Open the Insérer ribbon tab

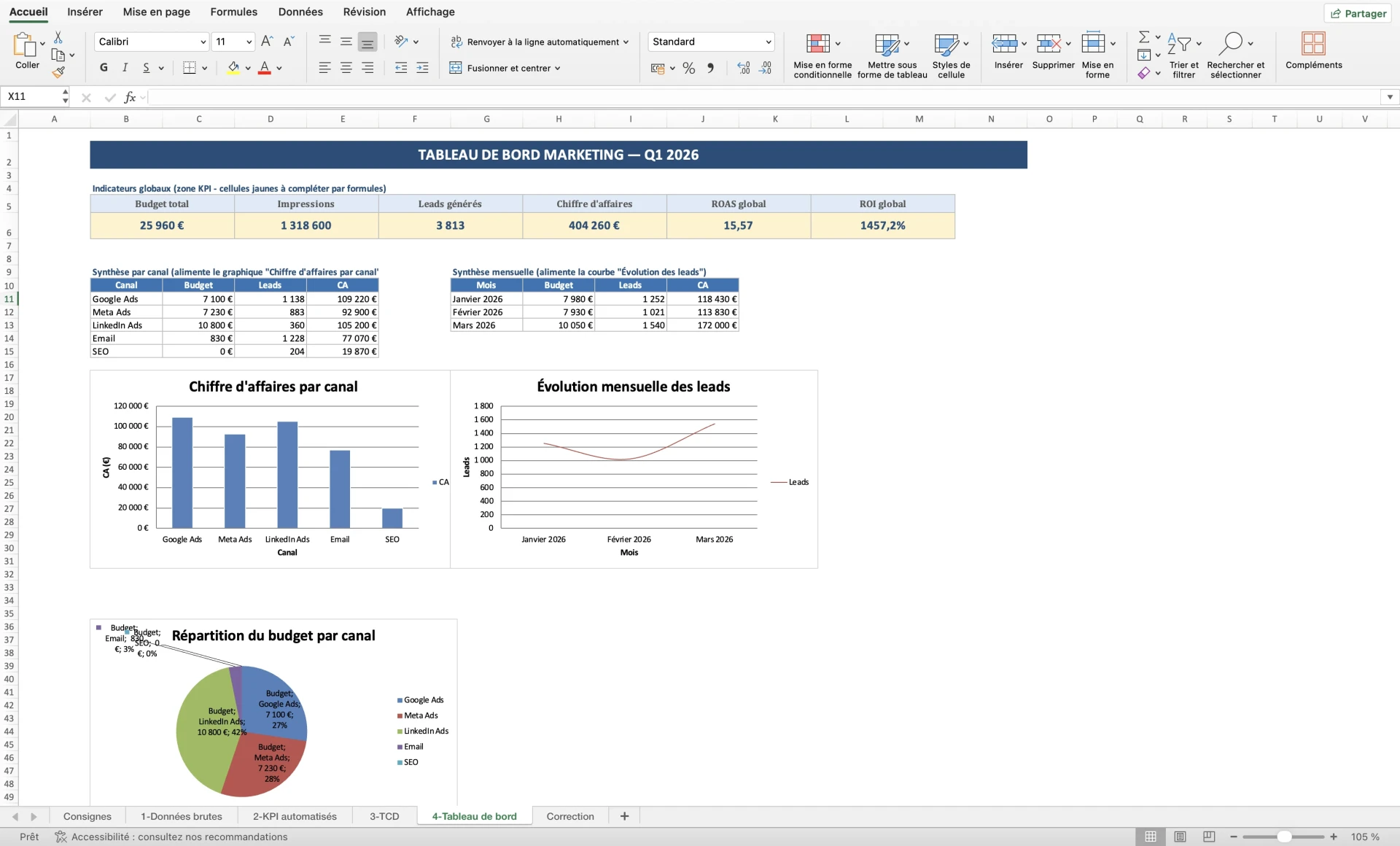[85, 12]
